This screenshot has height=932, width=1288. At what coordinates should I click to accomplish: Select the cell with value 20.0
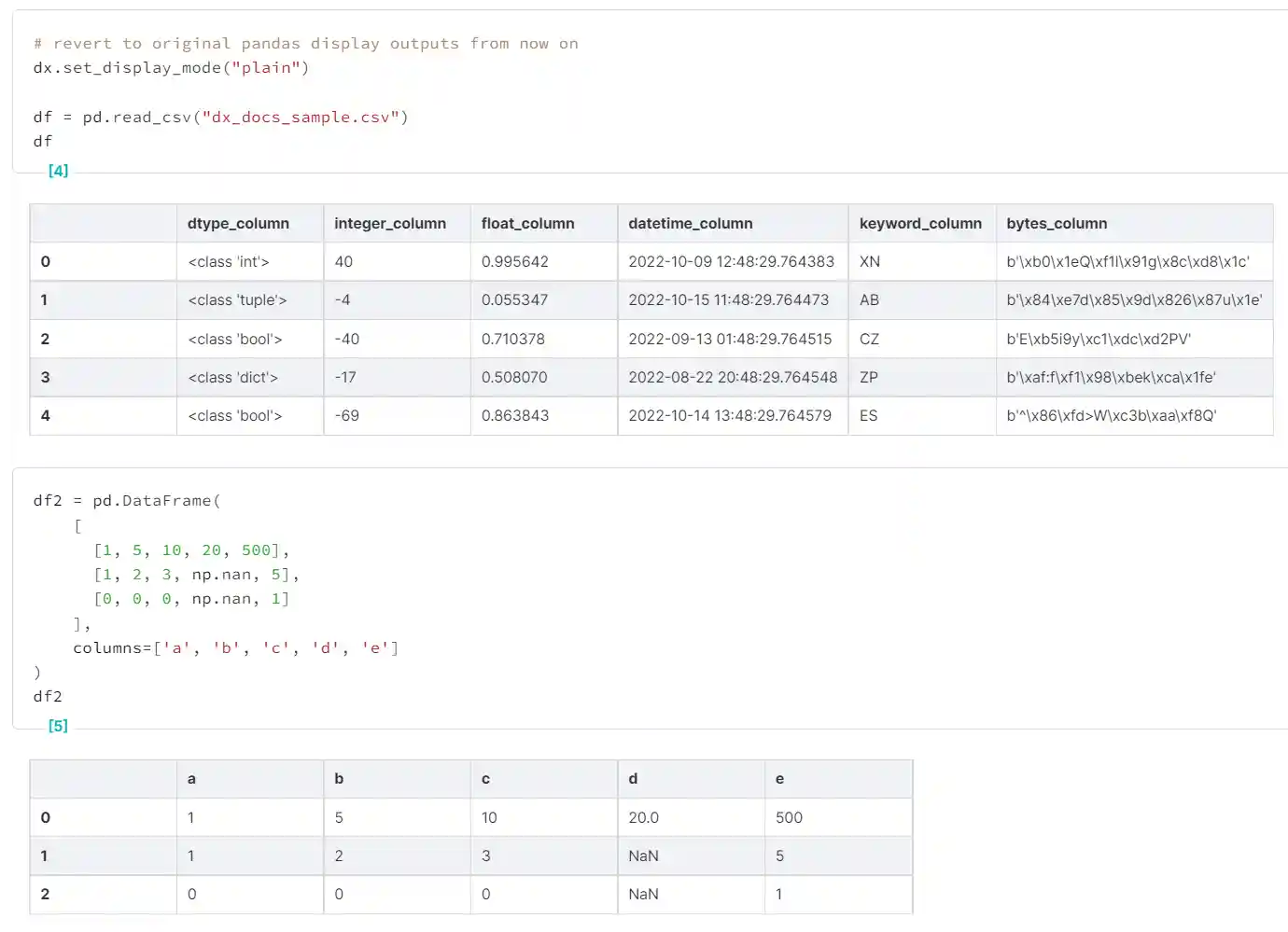point(643,818)
